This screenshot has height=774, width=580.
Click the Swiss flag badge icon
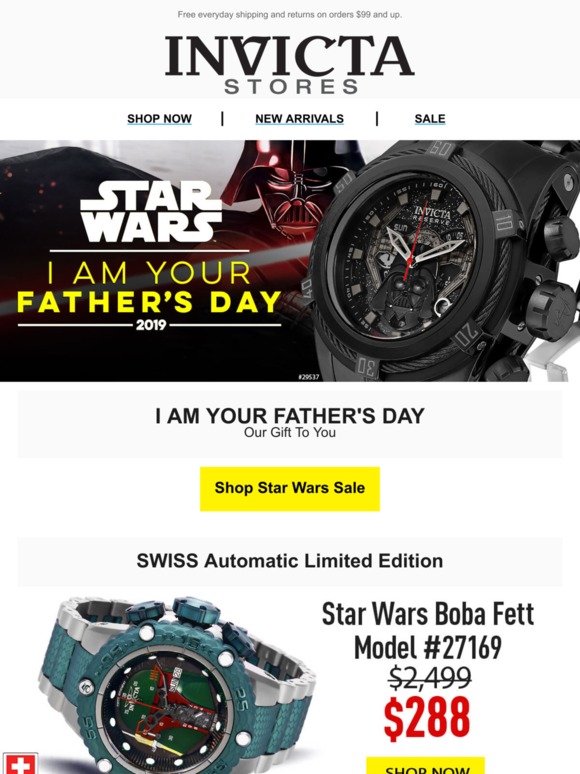(x=20, y=763)
